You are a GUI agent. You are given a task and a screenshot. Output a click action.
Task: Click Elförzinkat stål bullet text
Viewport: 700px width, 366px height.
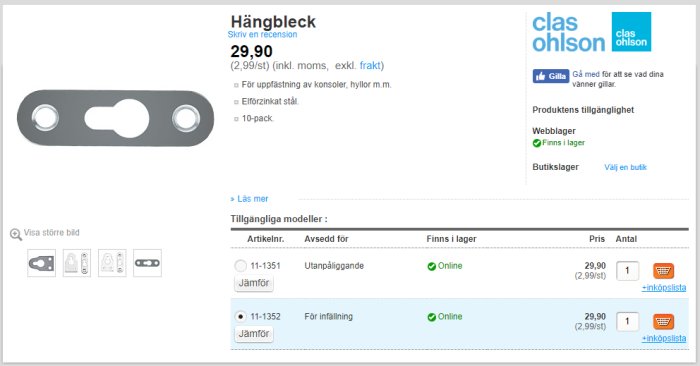pos(270,101)
